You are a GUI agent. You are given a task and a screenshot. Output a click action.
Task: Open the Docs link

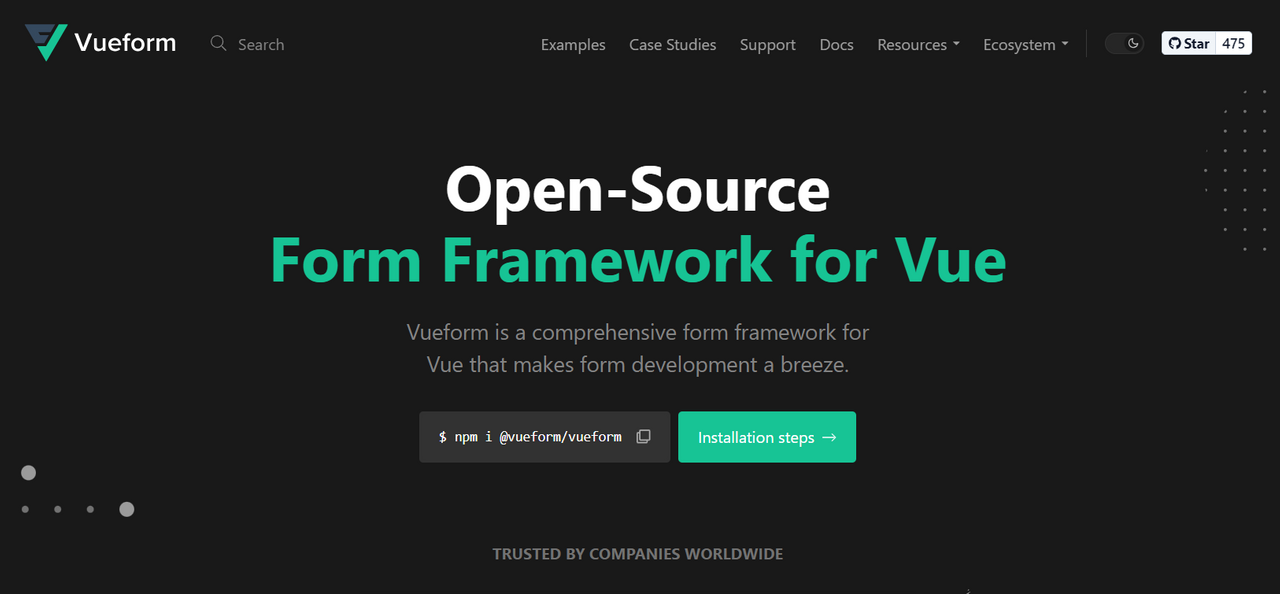(836, 44)
